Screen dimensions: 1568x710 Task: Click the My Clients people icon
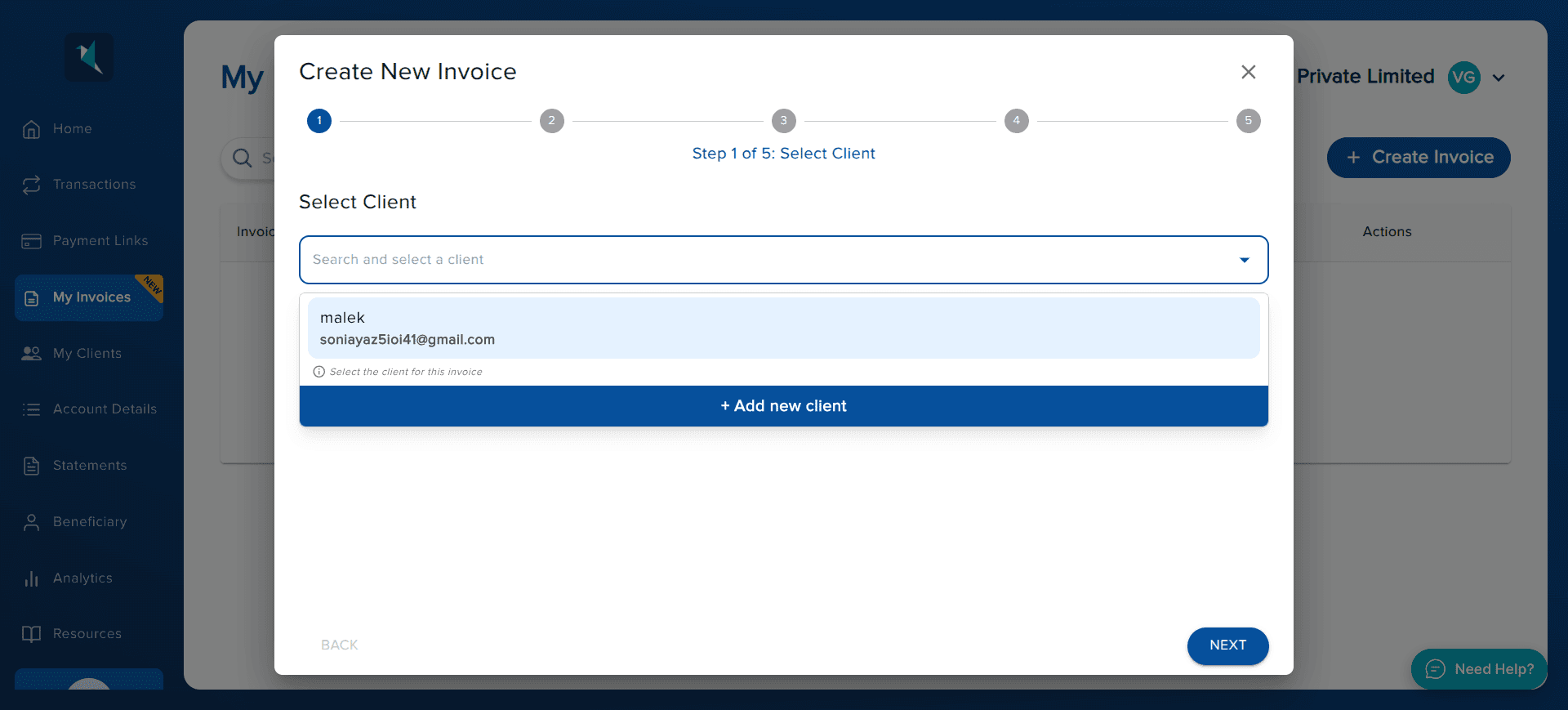click(x=31, y=354)
